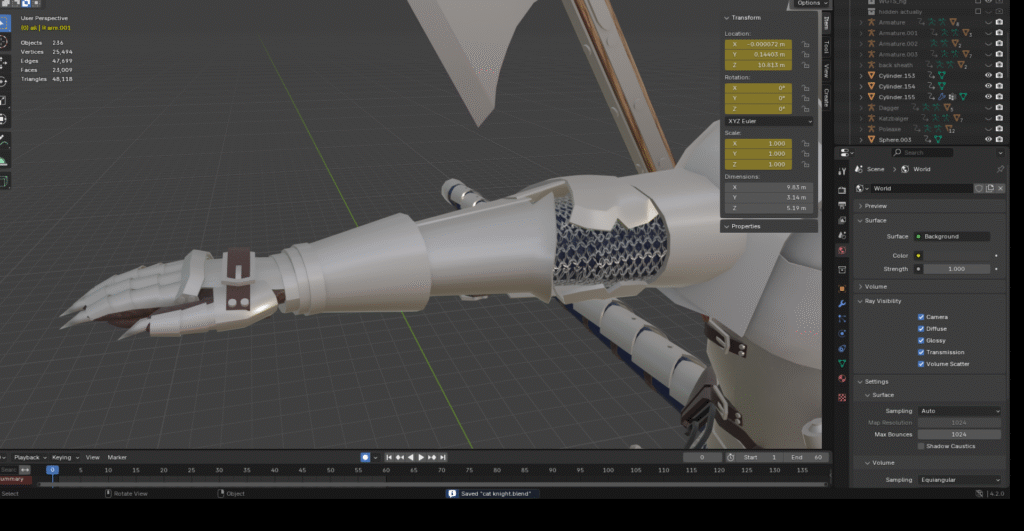
Task: Click the Max Bounces value field
Action: 958,434
